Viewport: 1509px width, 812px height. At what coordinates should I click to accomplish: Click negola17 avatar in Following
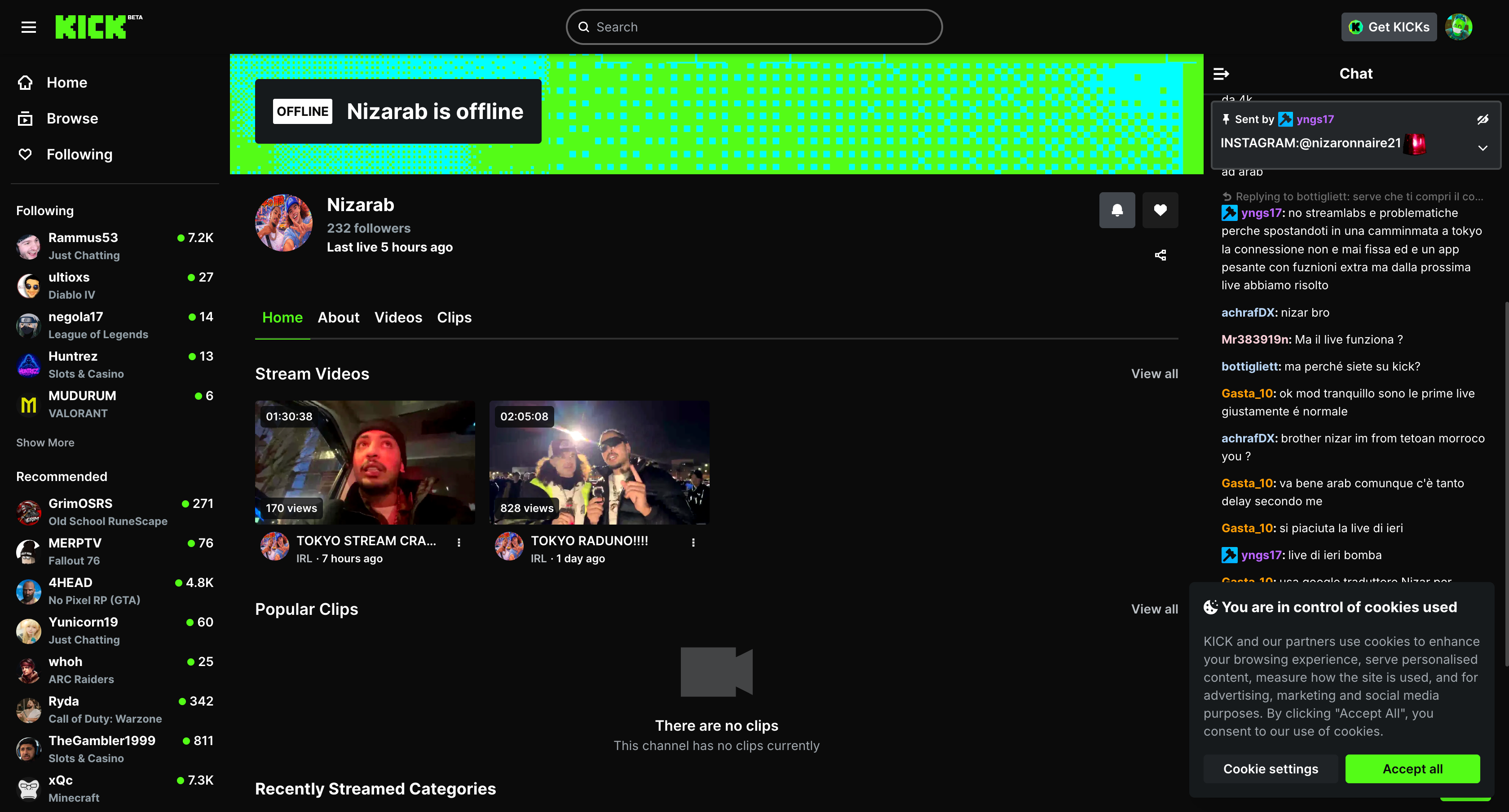tap(28, 325)
